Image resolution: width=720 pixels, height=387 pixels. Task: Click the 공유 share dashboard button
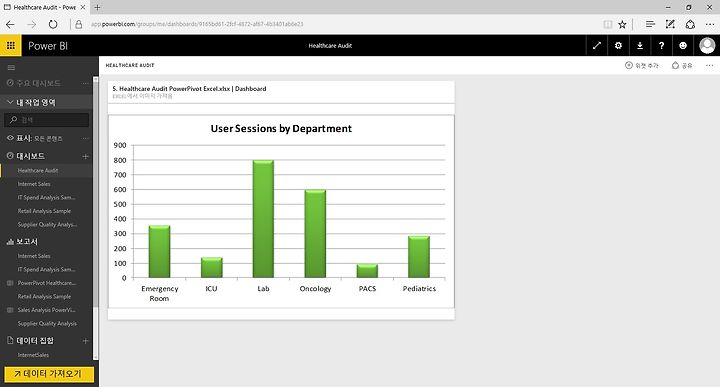pyautogui.click(x=682, y=66)
